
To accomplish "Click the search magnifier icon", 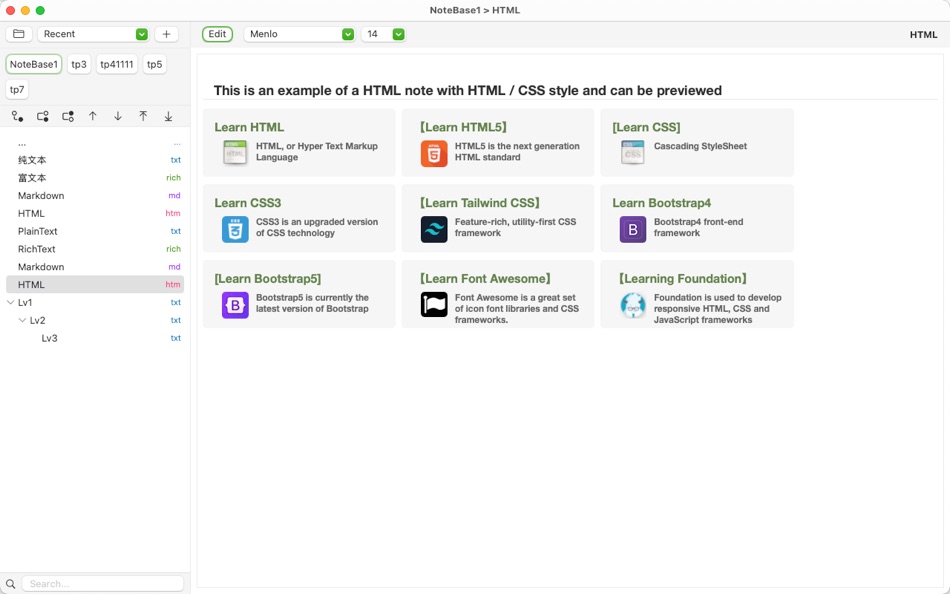I will point(10,584).
